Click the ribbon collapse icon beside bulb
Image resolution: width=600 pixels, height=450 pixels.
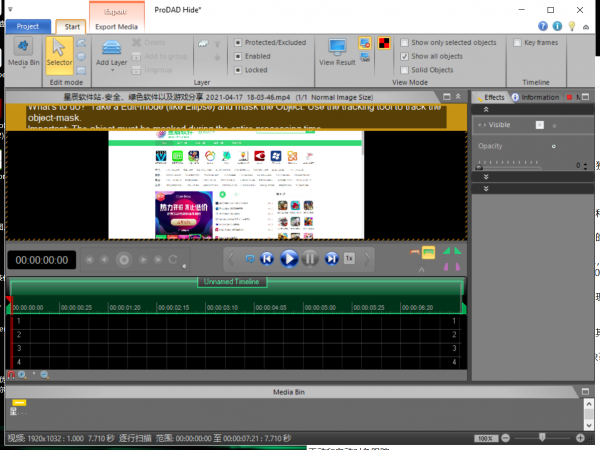pyautogui.click(x=586, y=27)
